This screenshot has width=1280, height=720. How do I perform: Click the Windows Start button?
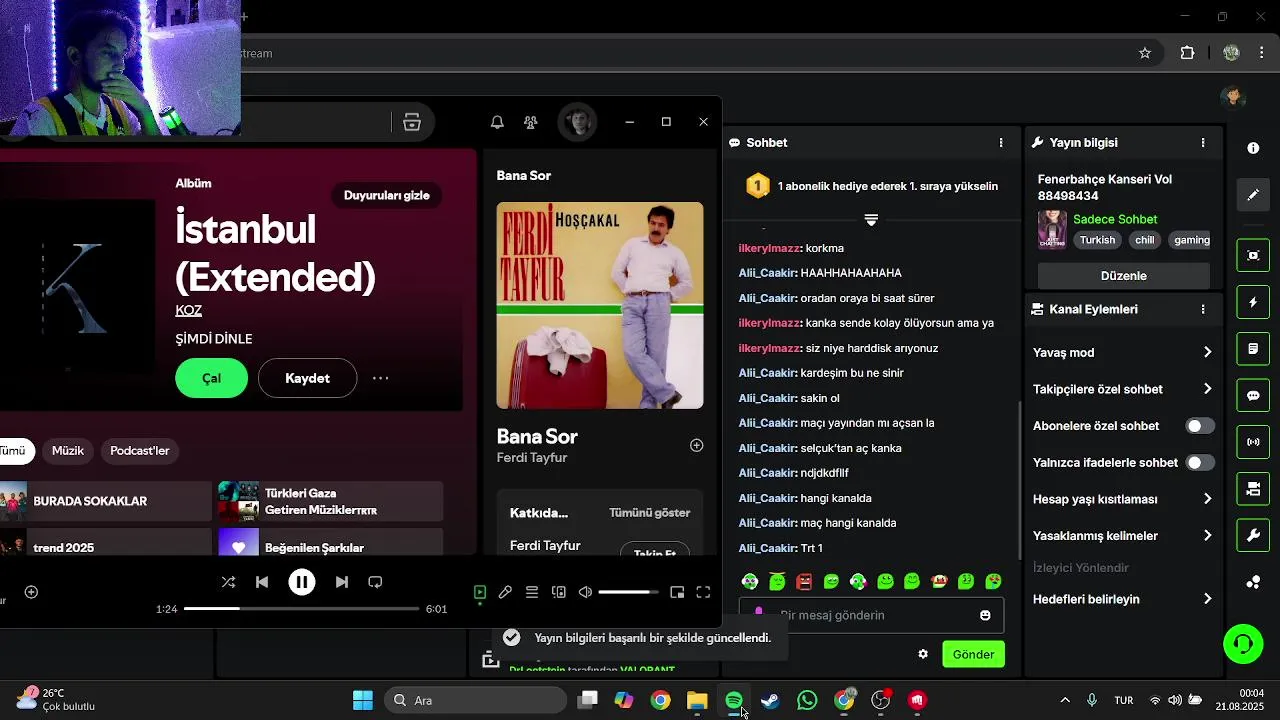(362, 700)
